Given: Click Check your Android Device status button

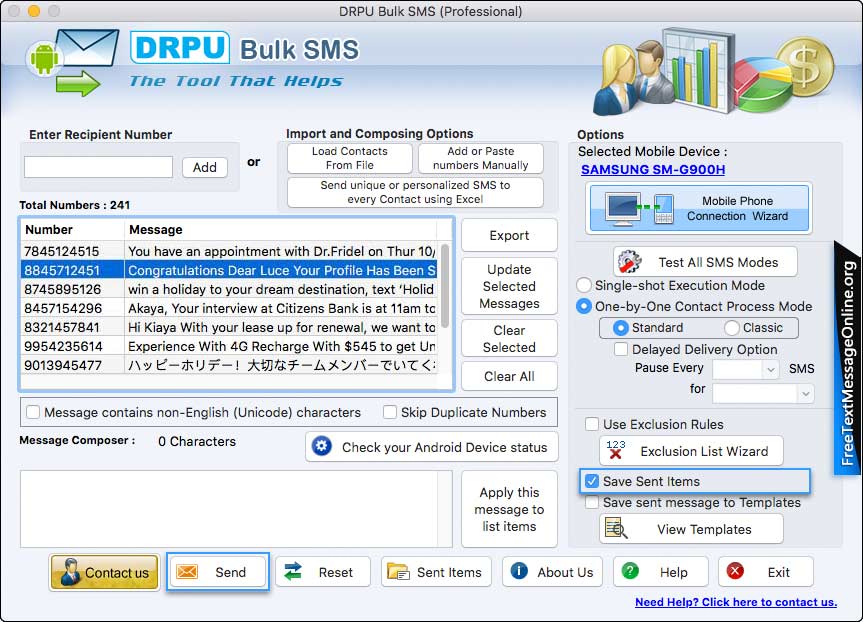Looking at the screenshot, I should (432, 446).
